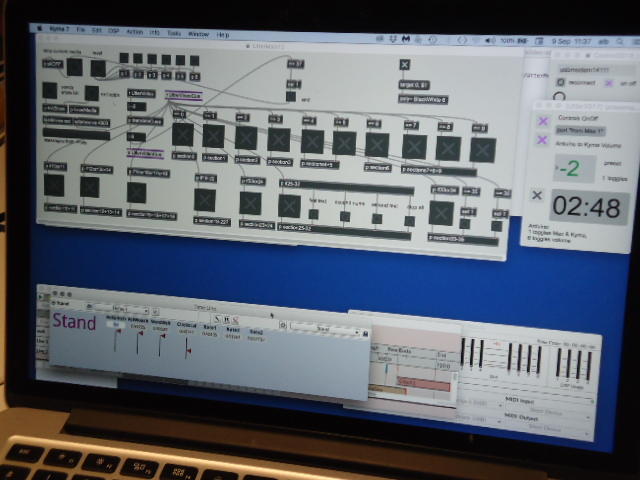Click the S icon in Kyma control toolbar
The width and height of the screenshot is (640, 480).
pyautogui.click(x=217, y=319)
